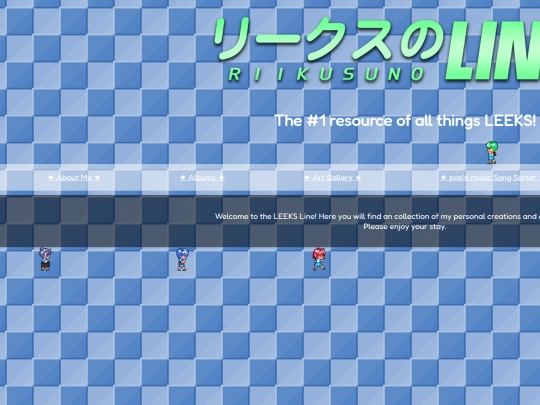Select the '#1 resource of all things LEEKS!' tagline
The image size is (540, 405).
405,121
